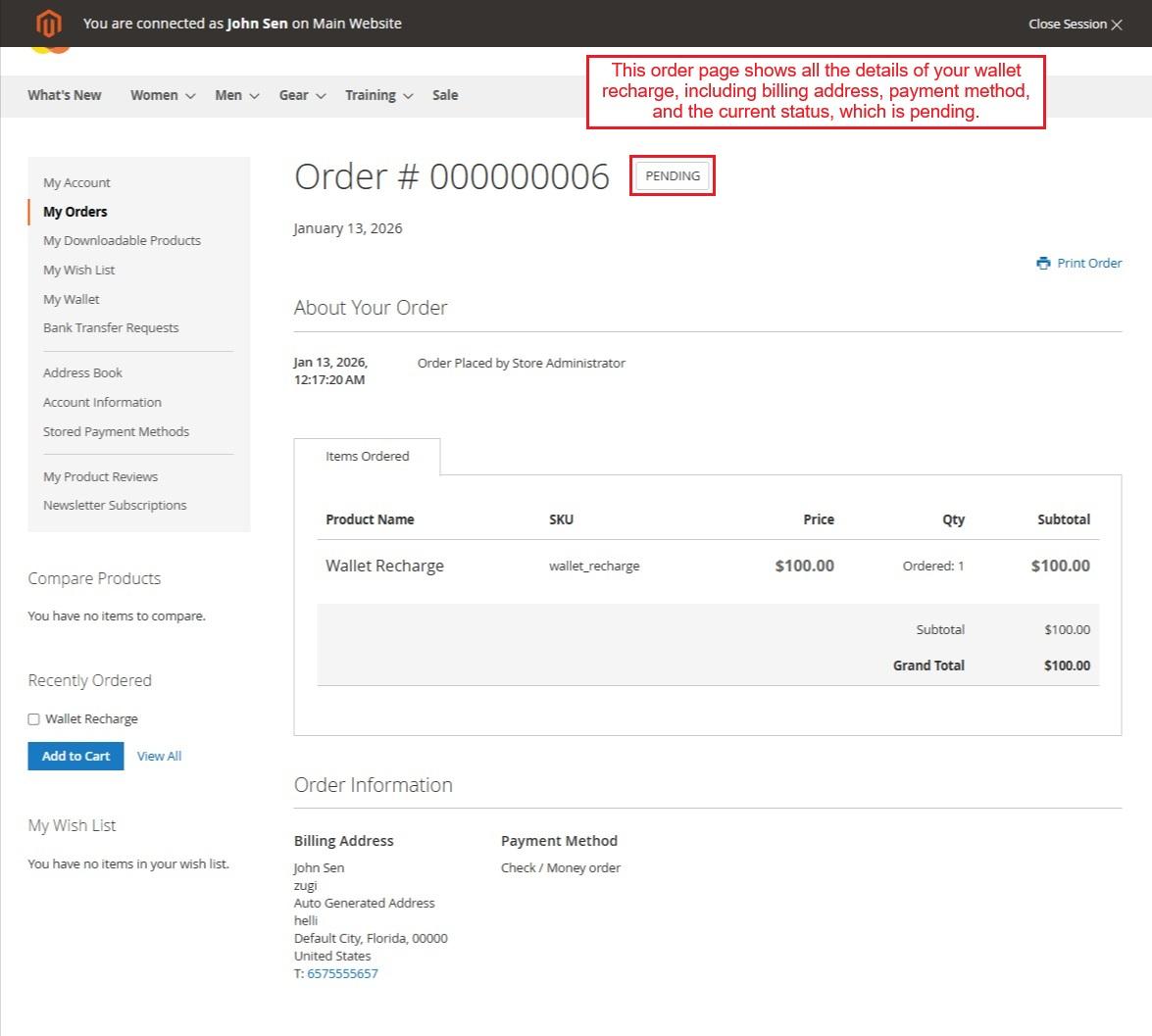1152x1036 pixels.
Task: Select the Items Ordered tab
Action: pos(367,456)
